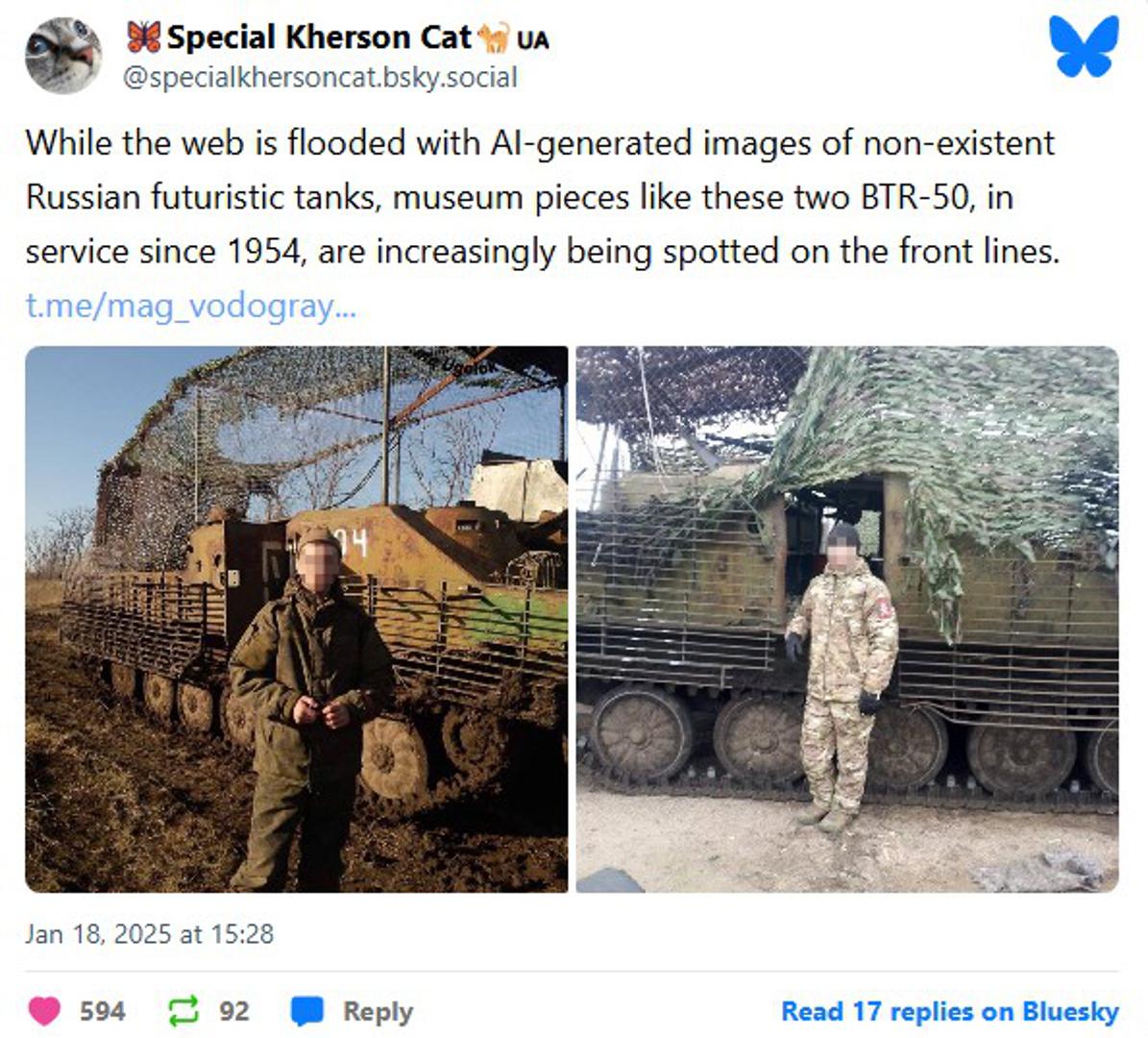Open the Special Kherson Cat display name
The width and height of the screenshot is (1148, 1038).
tap(319, 37)
